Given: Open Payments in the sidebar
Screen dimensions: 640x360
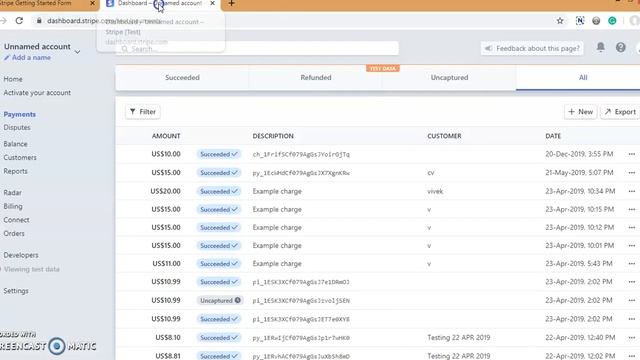Looking at the screenshot, I should coord(20,114).
